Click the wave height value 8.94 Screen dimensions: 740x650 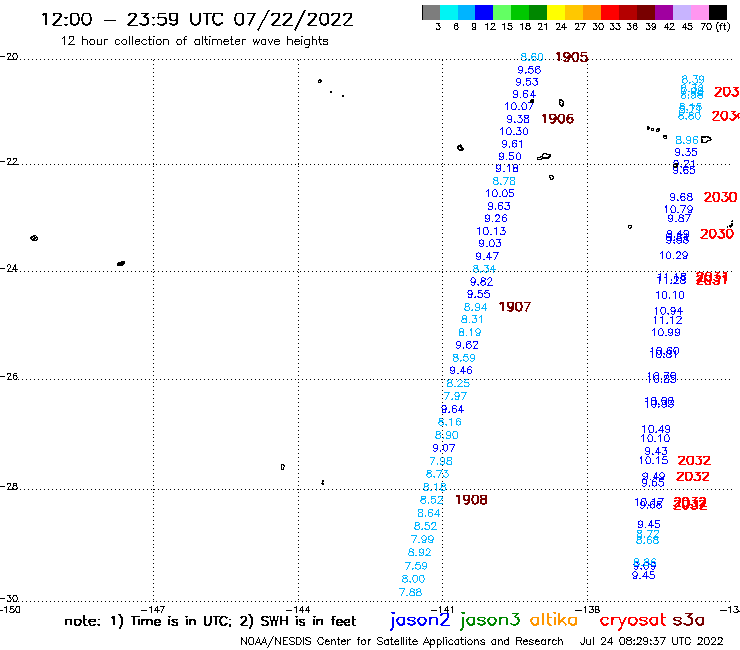[475, 307]
